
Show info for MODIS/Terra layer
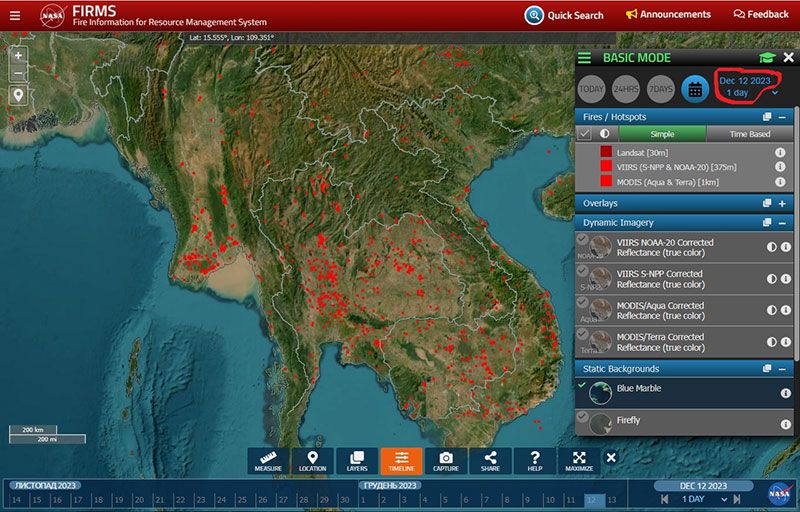(786, 342)
